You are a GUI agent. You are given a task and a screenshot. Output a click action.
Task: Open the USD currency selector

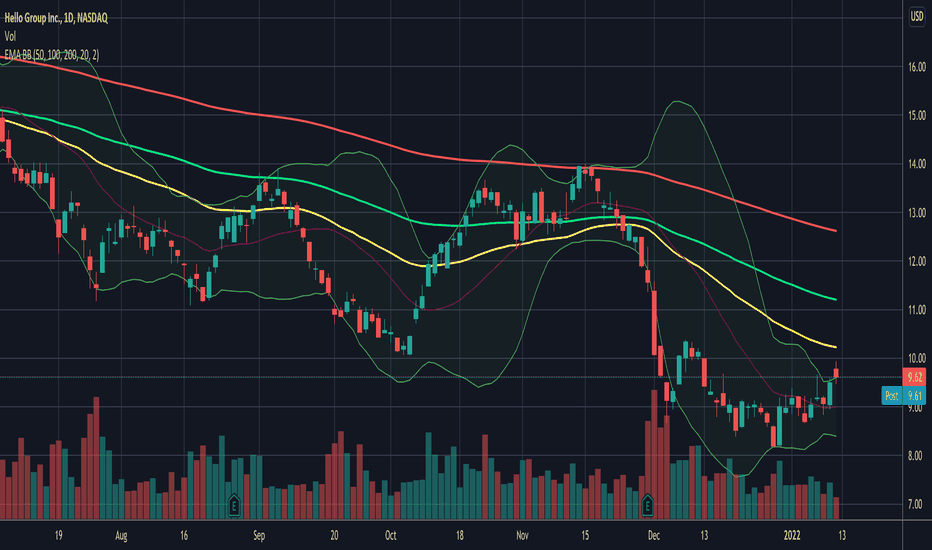click(x=917, y=17)
